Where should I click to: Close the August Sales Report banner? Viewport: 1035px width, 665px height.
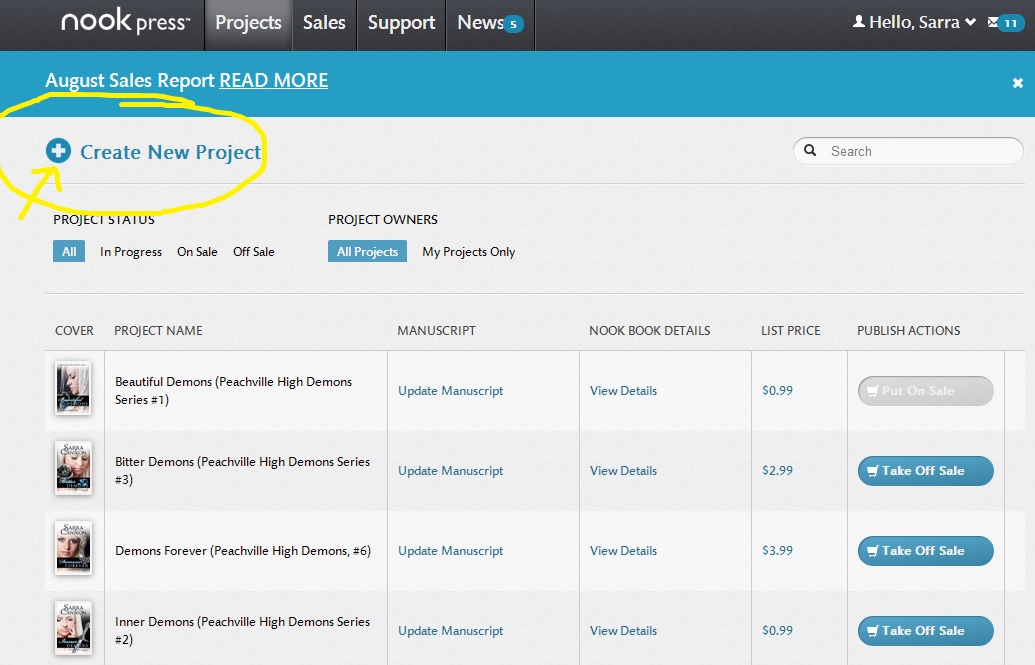point(1017,83)
